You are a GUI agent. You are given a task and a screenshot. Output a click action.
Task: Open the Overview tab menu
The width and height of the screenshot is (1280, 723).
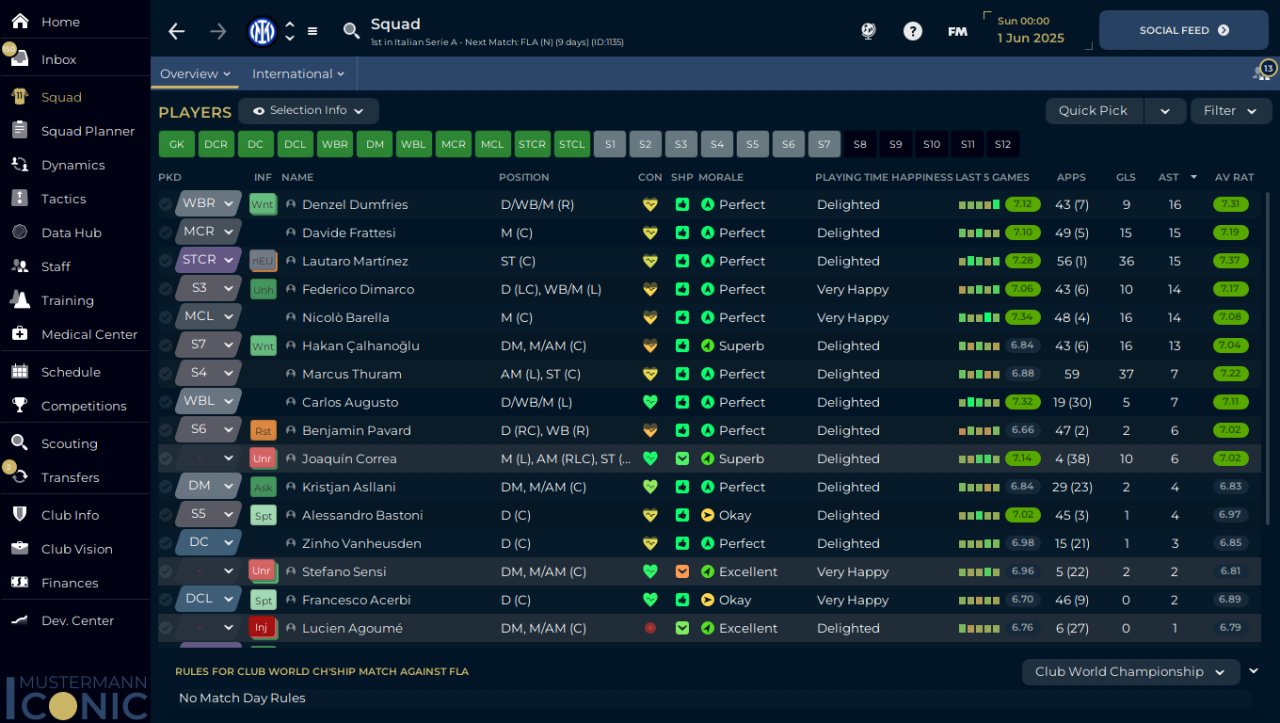tap(195, 74)
